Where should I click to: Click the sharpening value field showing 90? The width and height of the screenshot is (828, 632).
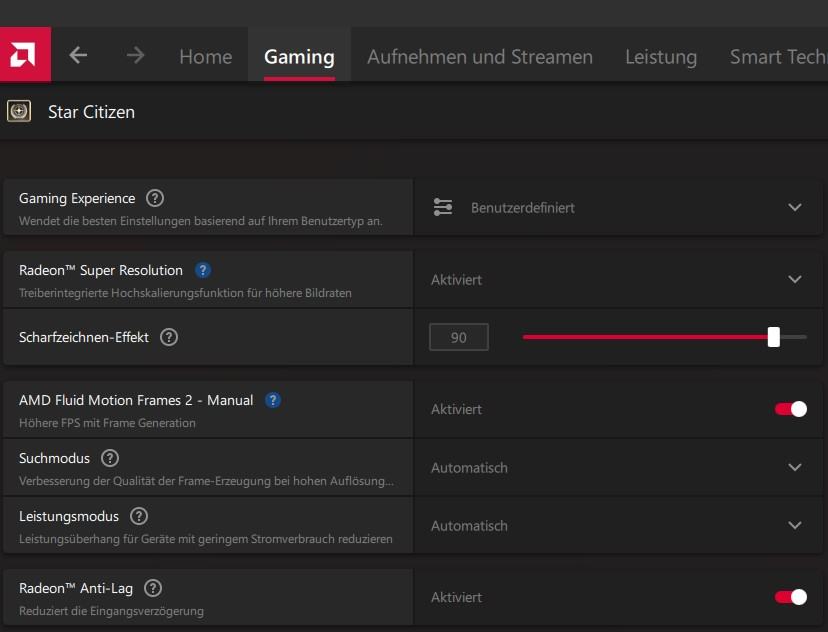[458, 337]
